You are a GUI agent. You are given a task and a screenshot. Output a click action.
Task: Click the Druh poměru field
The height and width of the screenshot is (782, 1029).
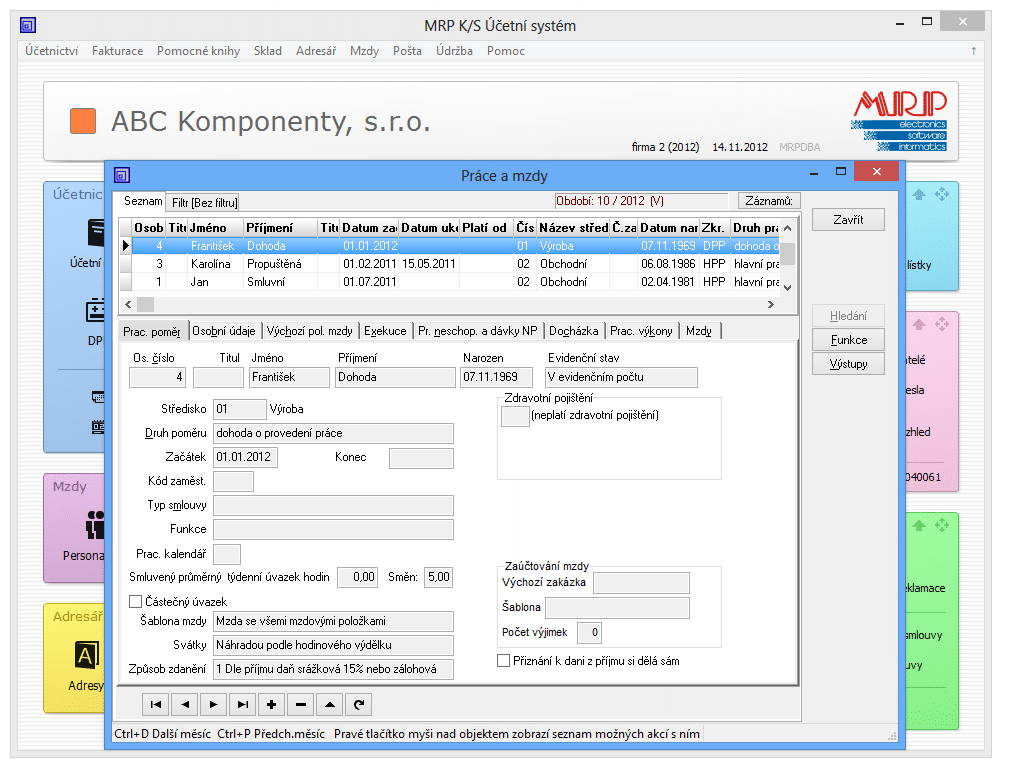click(333, 433)
